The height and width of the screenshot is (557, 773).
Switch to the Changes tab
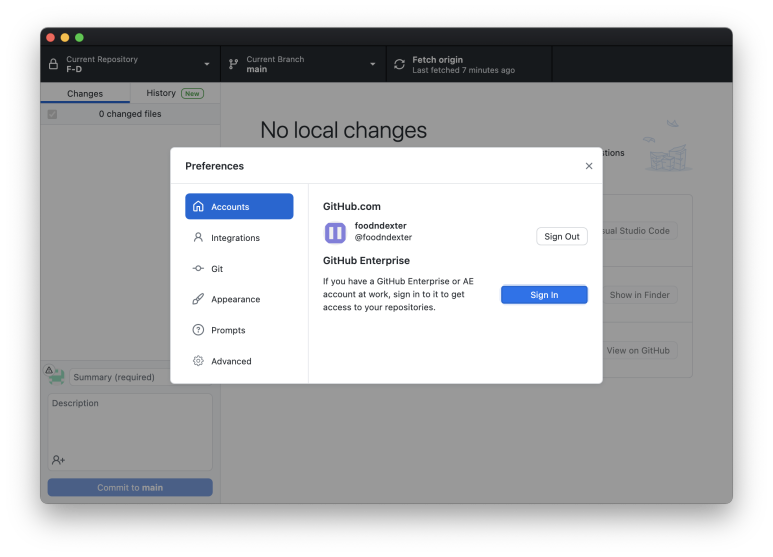coord(85,93)
